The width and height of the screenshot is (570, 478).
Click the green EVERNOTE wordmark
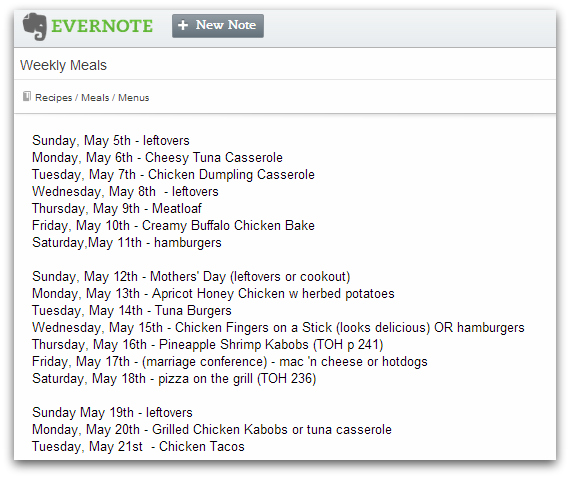102,26
